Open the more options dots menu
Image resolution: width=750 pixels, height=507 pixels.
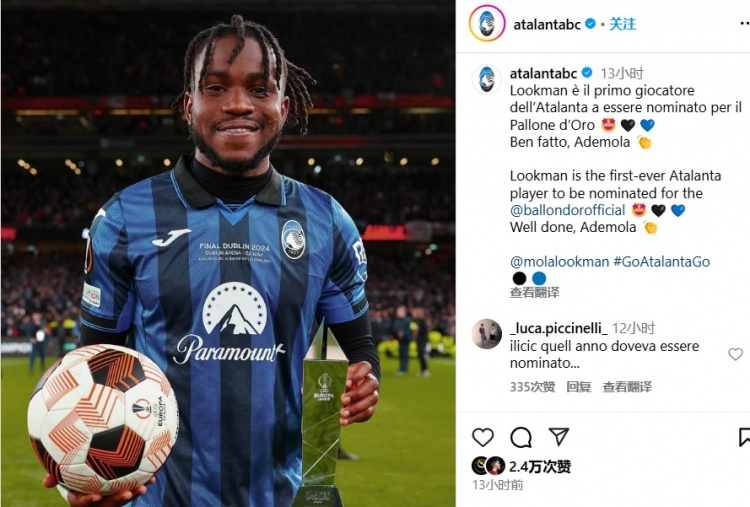[744, 23]
